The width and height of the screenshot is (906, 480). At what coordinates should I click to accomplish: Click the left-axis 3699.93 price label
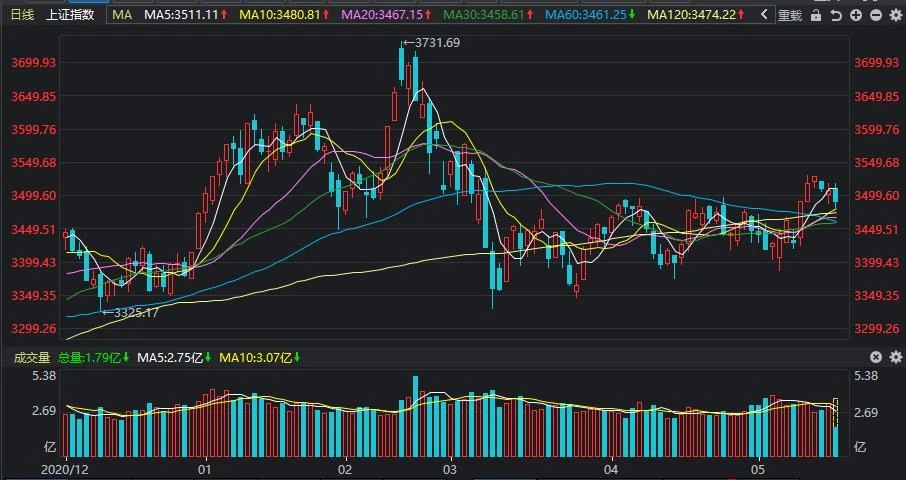click(34, 62)
